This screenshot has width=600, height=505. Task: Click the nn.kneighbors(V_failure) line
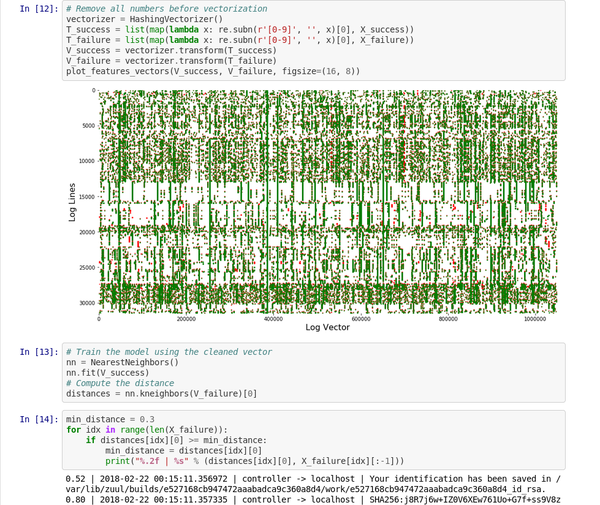[x=161, y=394]
